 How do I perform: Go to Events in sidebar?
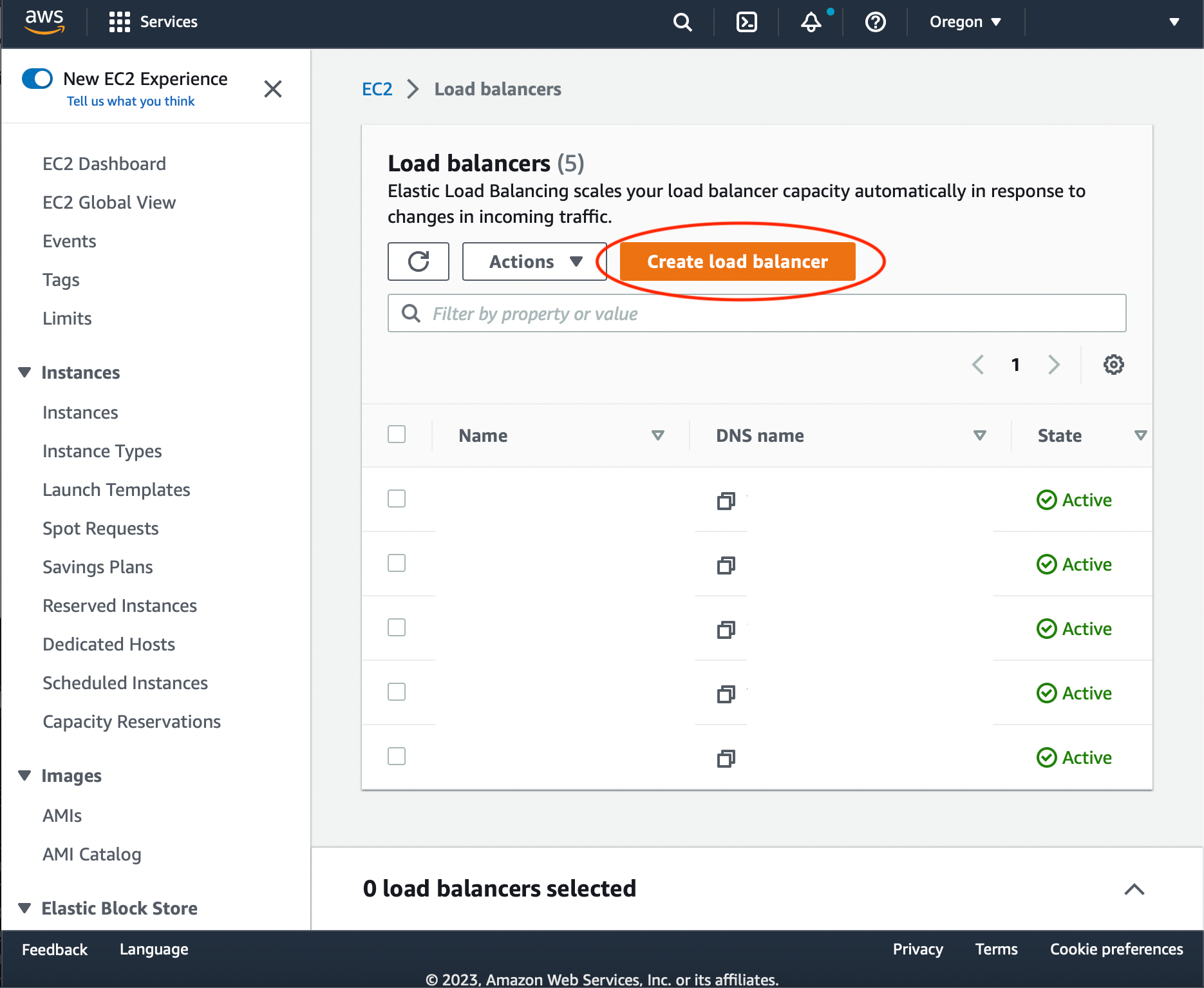(x=70, y=241)
